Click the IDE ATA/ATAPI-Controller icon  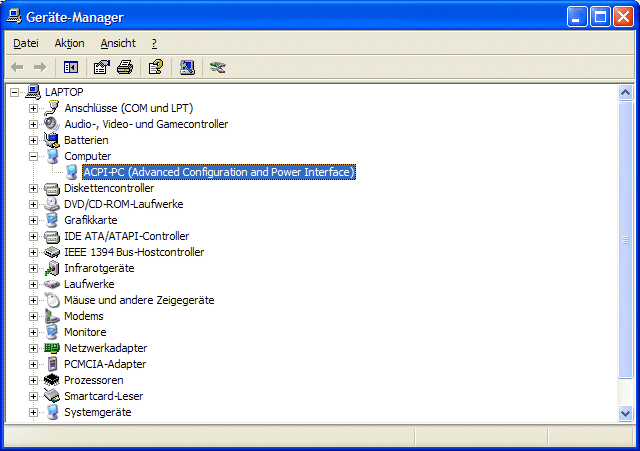pos(52,236)
